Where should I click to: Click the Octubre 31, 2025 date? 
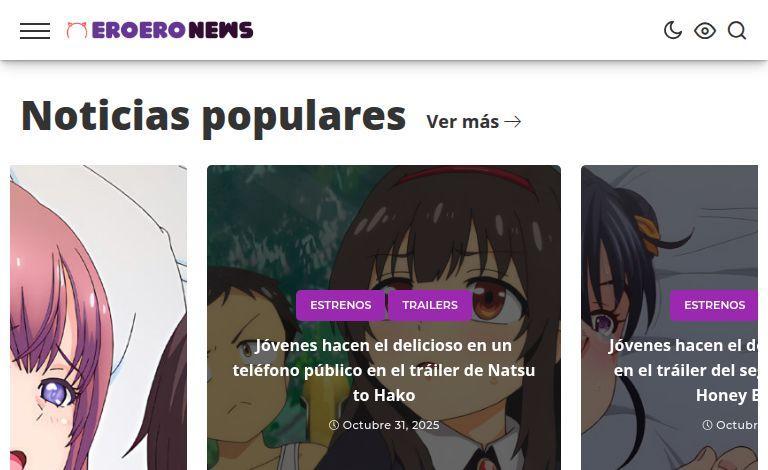pos(391,425)
